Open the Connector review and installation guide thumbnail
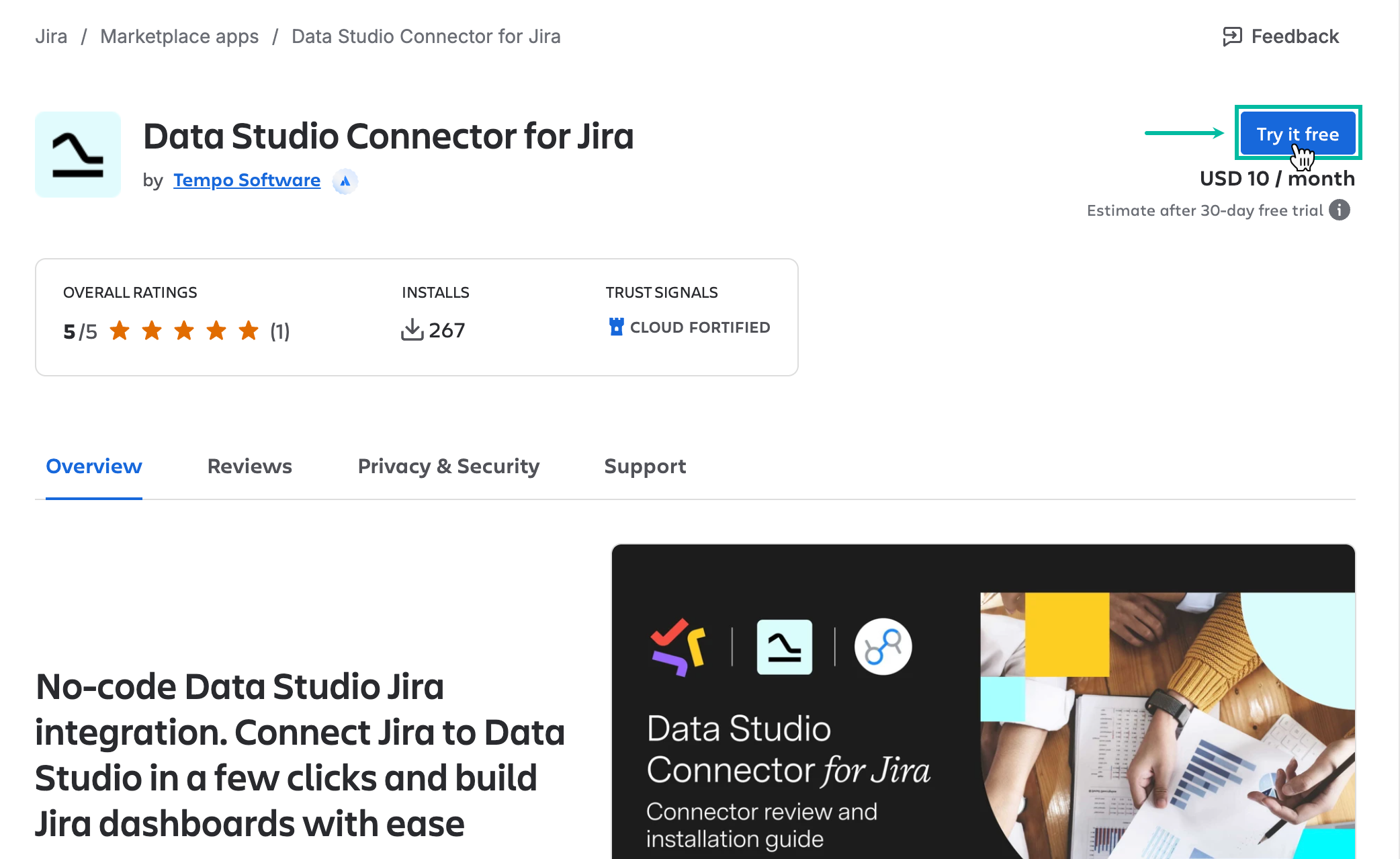Viewport: 1400px width, 859px height. point(983,701)
